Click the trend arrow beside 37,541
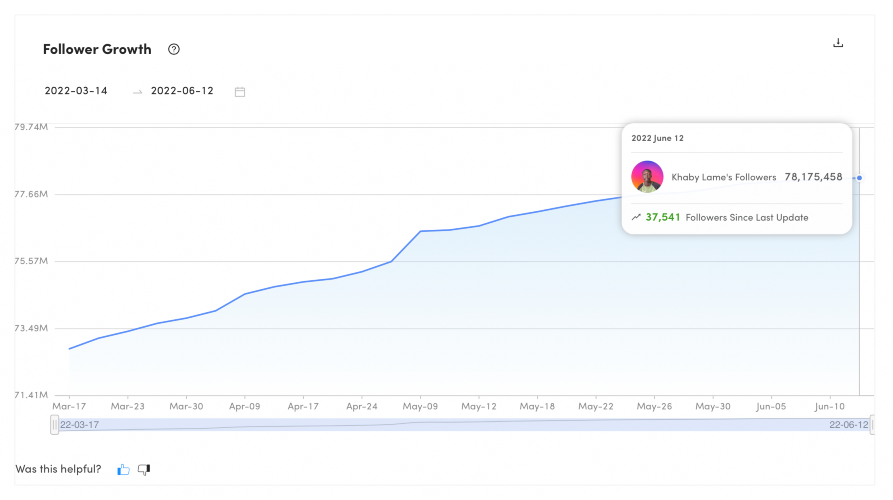Screen dimensions: 893x500 636,217
